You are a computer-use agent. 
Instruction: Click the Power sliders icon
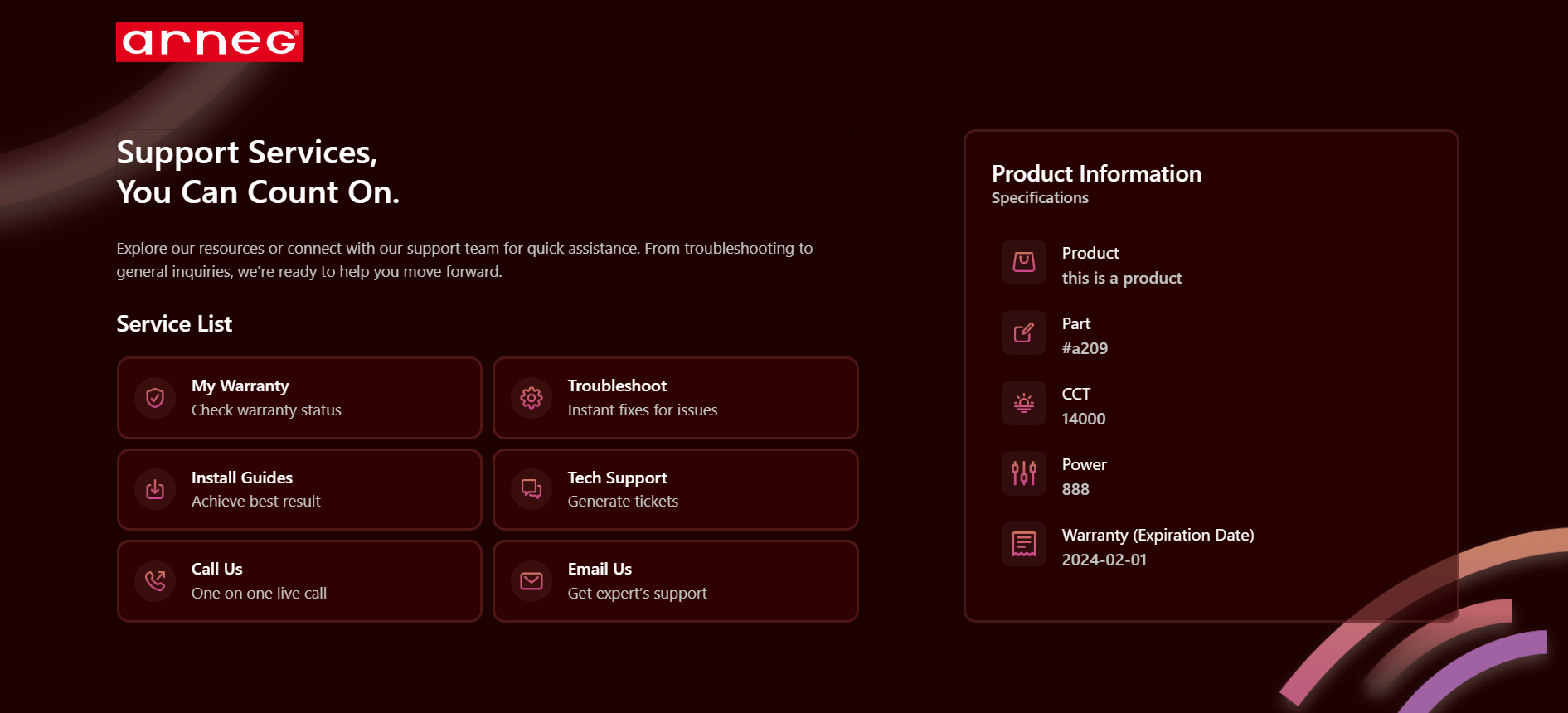(x=1024, y=473)
